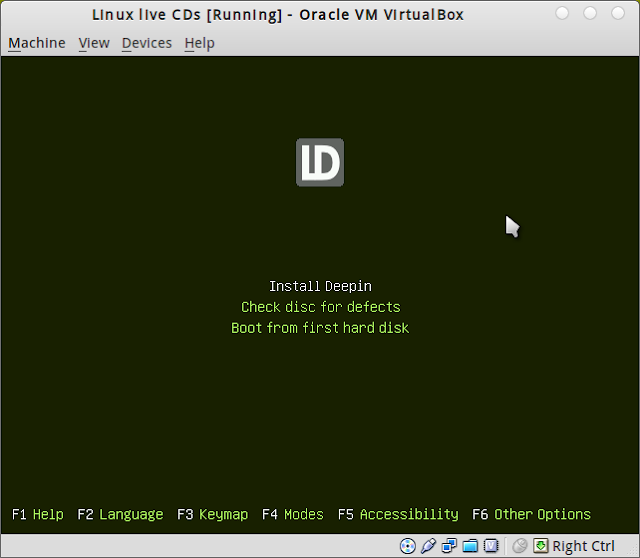This screenshot has height=558, width=640.
Task: Select the Install Deepin boot entry
Action: coord(320,286)
